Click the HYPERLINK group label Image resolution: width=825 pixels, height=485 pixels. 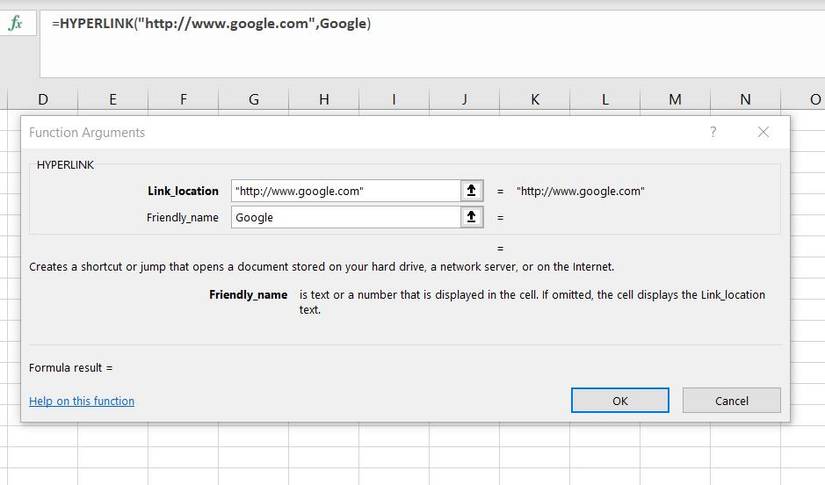pyautogui.click(x=65, y=165)
